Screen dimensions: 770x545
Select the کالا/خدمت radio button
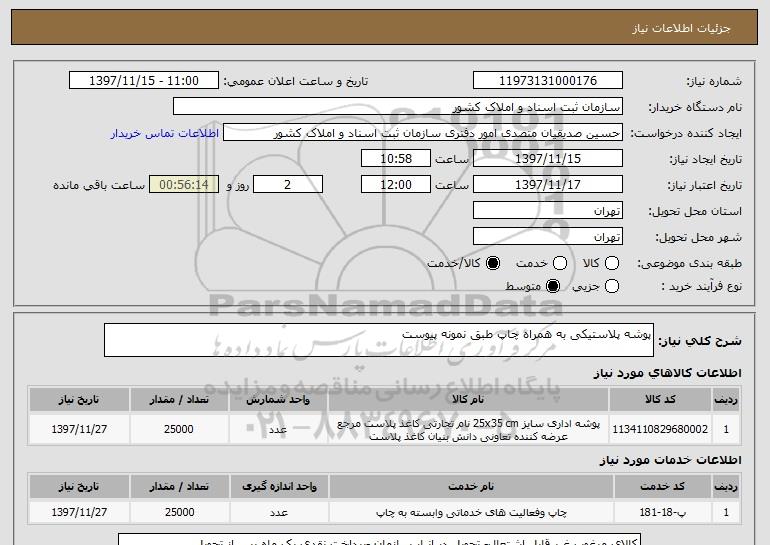[493, 263]
